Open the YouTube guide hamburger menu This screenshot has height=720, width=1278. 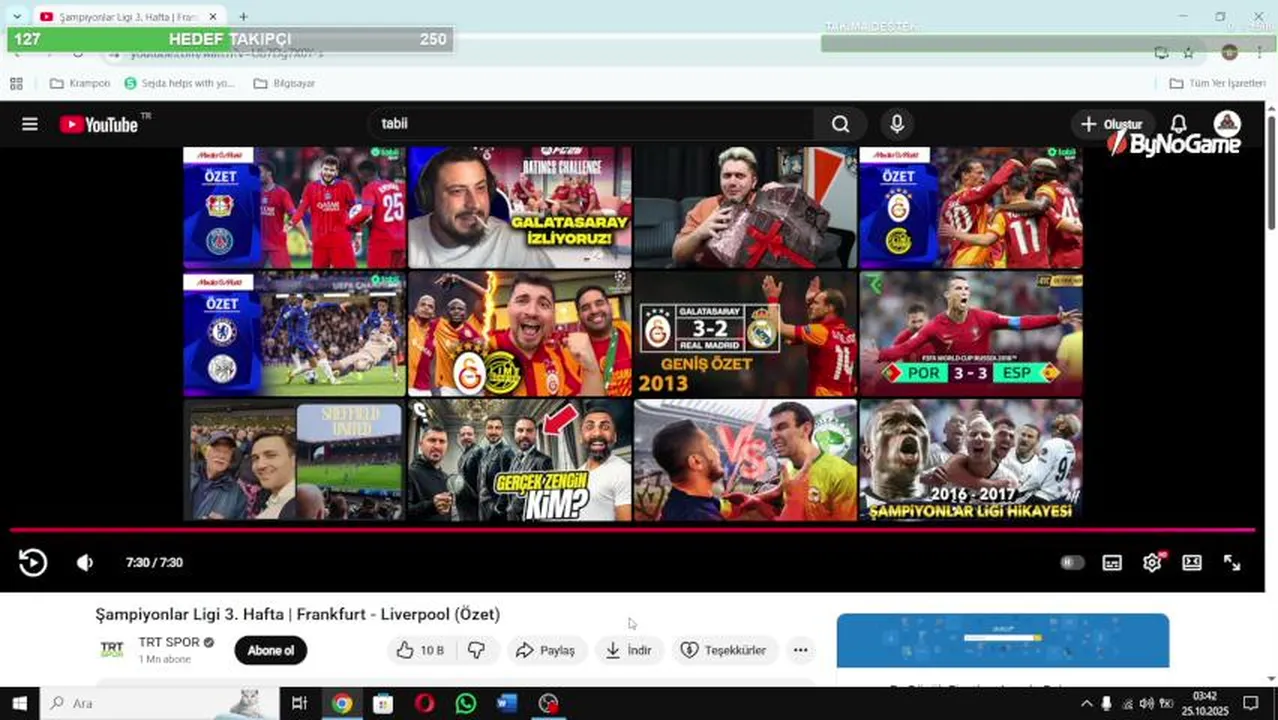click(x=30, y=124)
